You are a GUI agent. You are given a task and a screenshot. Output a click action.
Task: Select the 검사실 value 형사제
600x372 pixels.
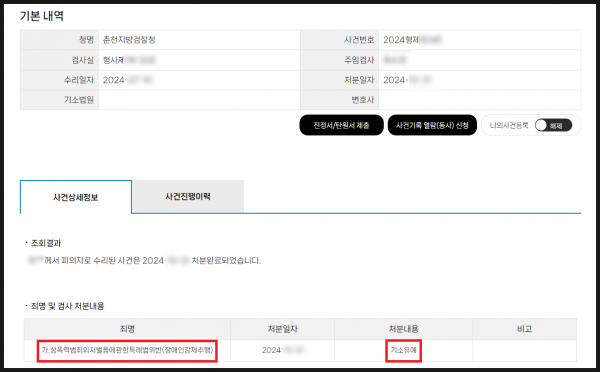click(x=129, y=60)
